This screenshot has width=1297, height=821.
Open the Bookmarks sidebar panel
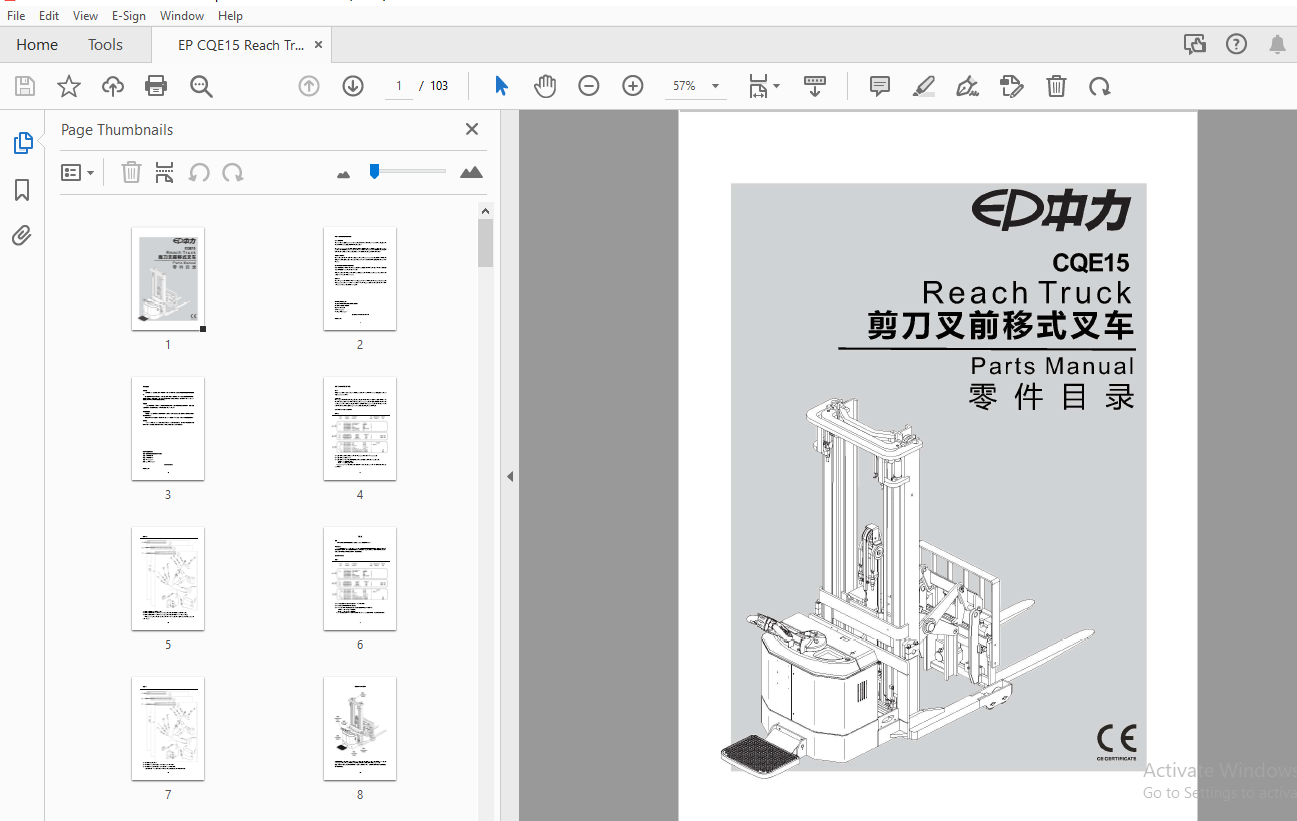pyautogui.click(x=22, y=190)
